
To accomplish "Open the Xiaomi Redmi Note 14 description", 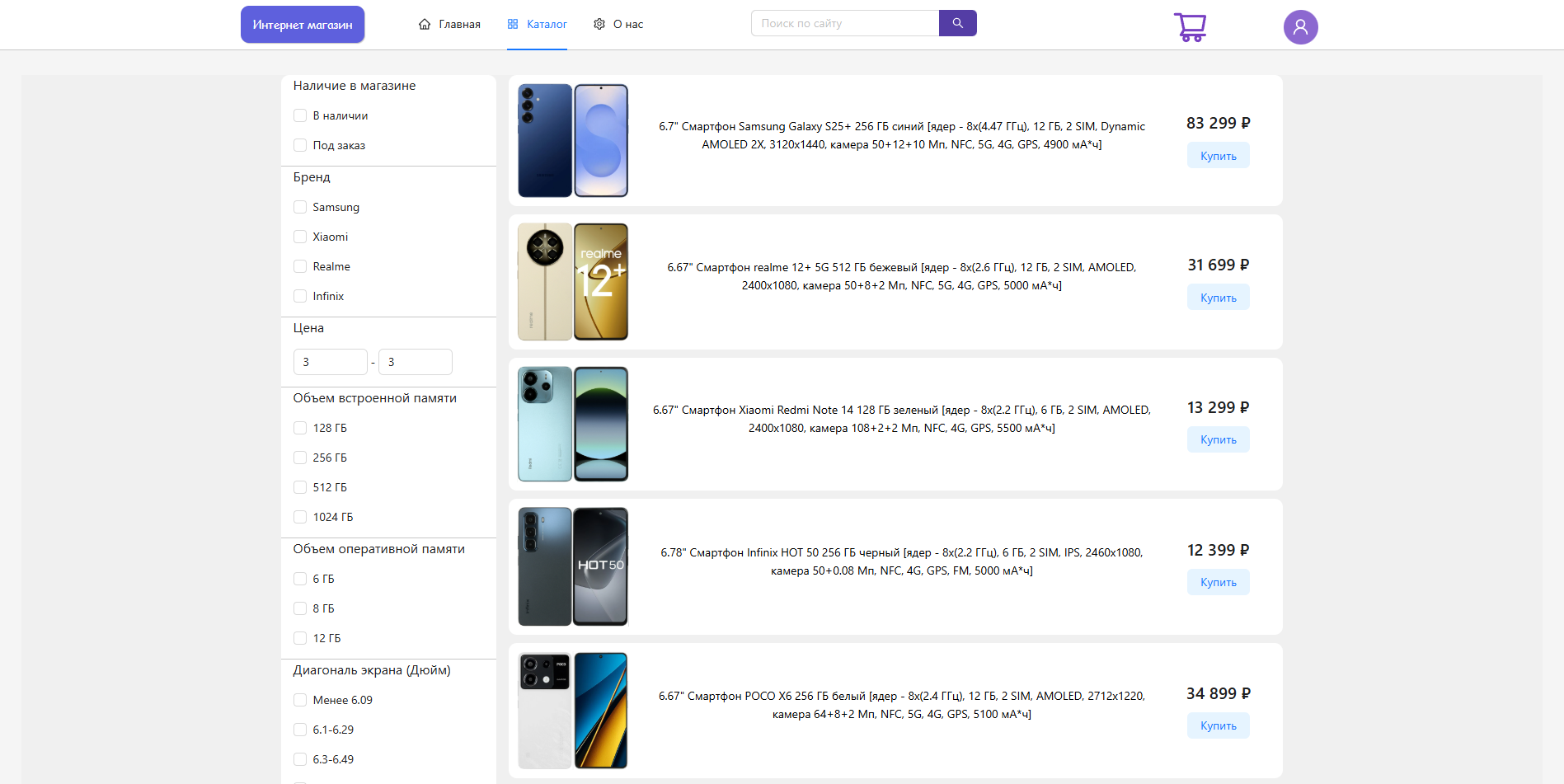I will tap(902, 419).
